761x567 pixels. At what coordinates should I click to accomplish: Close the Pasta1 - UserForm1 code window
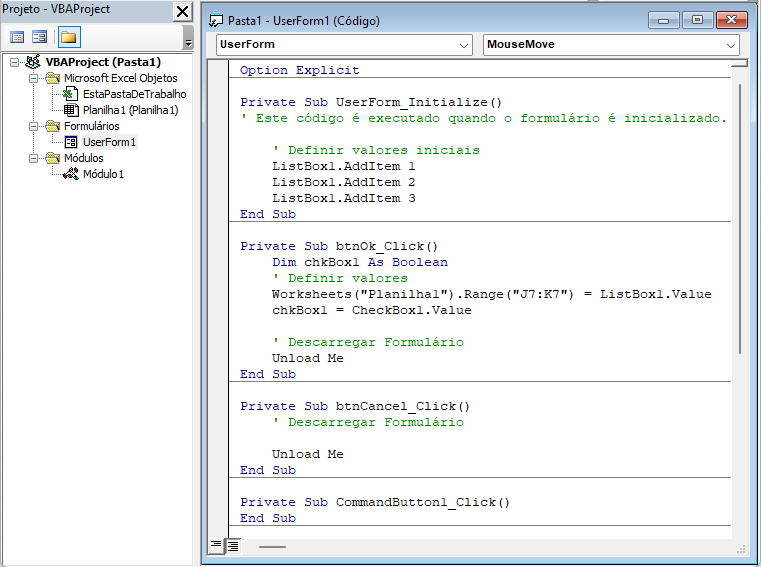(731, 20)
